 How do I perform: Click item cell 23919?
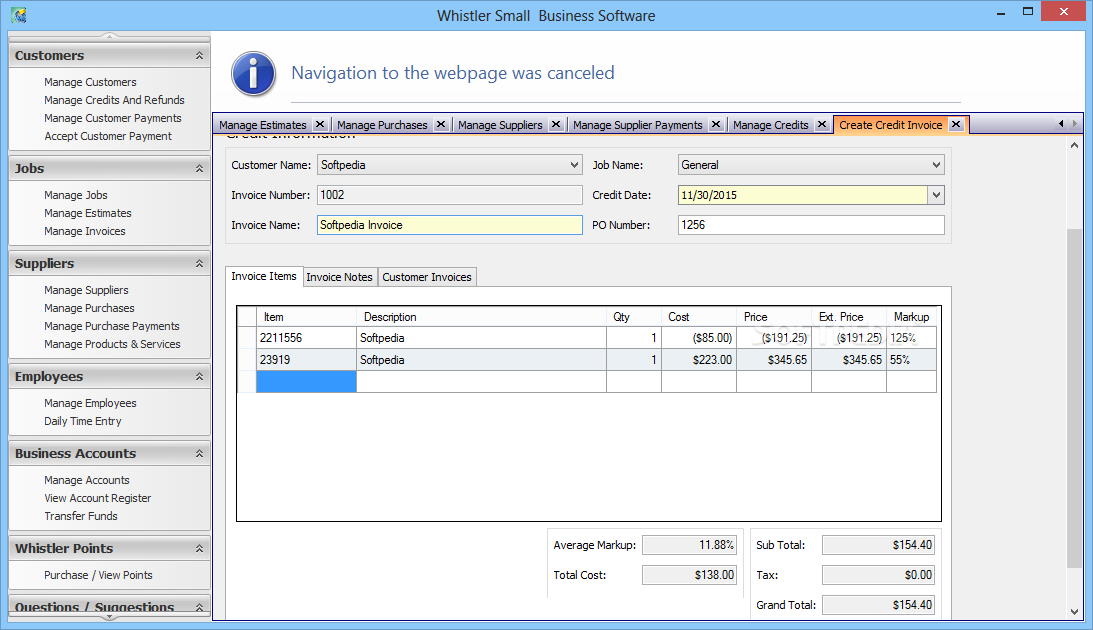[x=306, y=360]
